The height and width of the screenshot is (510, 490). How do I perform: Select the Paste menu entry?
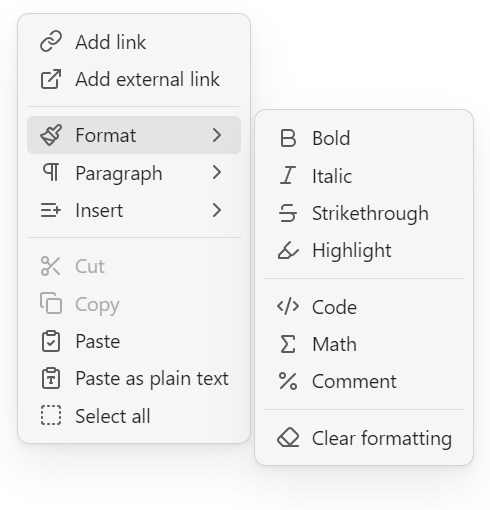134,341
